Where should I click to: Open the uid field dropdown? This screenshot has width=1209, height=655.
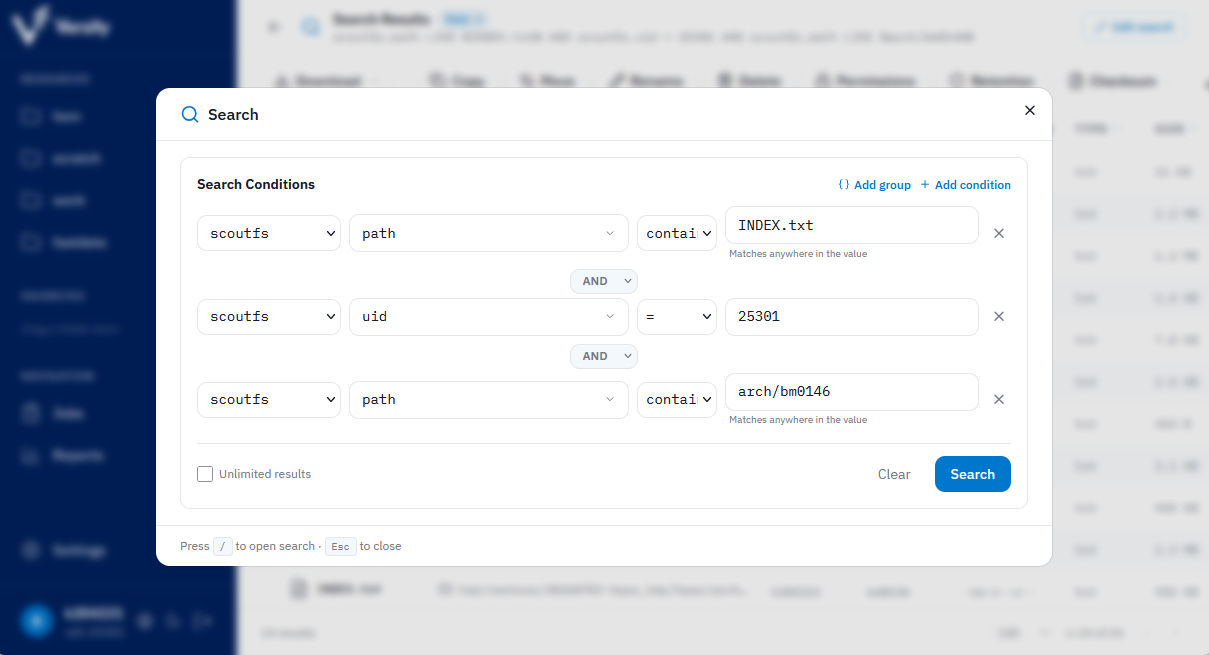pos(489,316)
